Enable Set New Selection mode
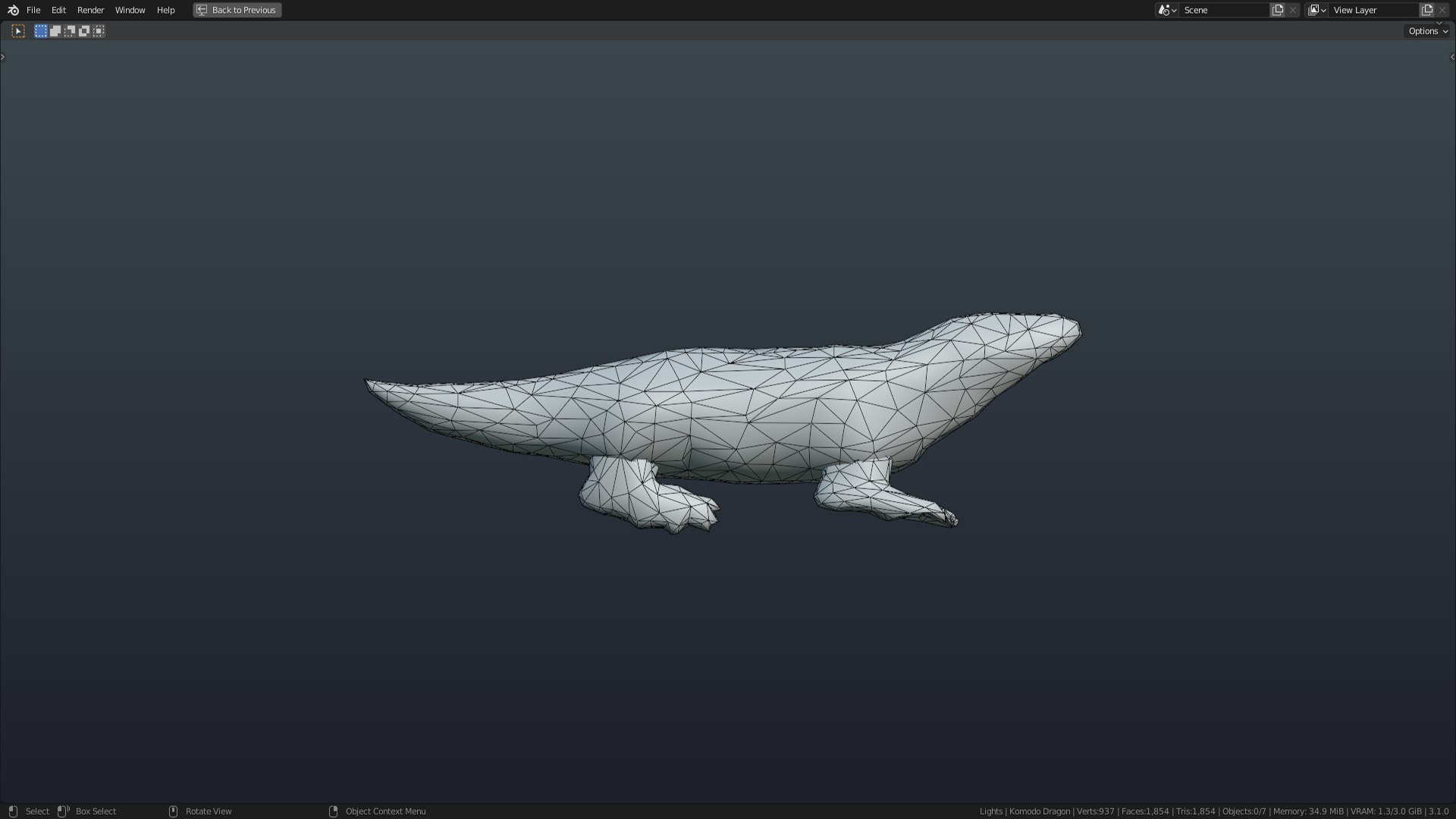 (x=41, y=31)
